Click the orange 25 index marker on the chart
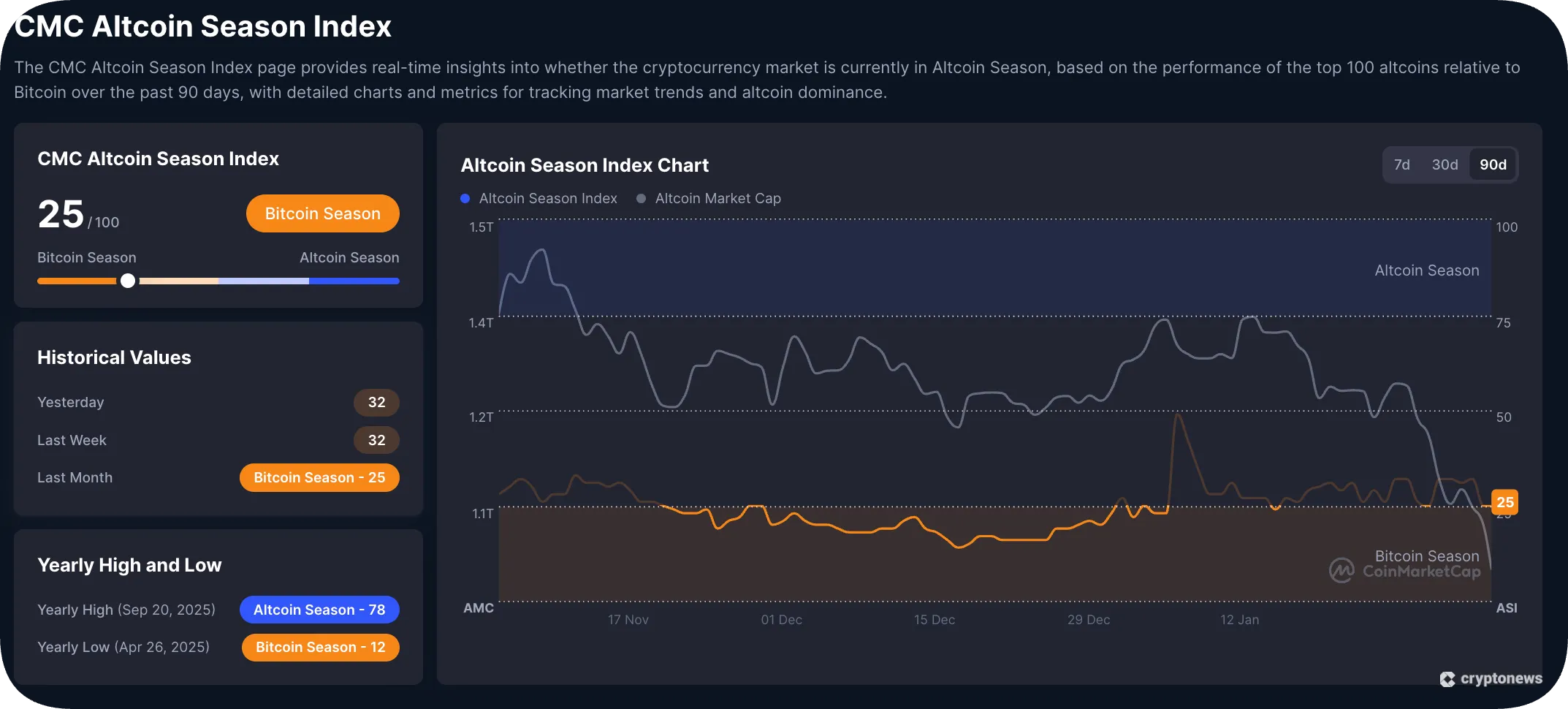The height and width of the screenshot is (709, 1568). (1504, 502)
